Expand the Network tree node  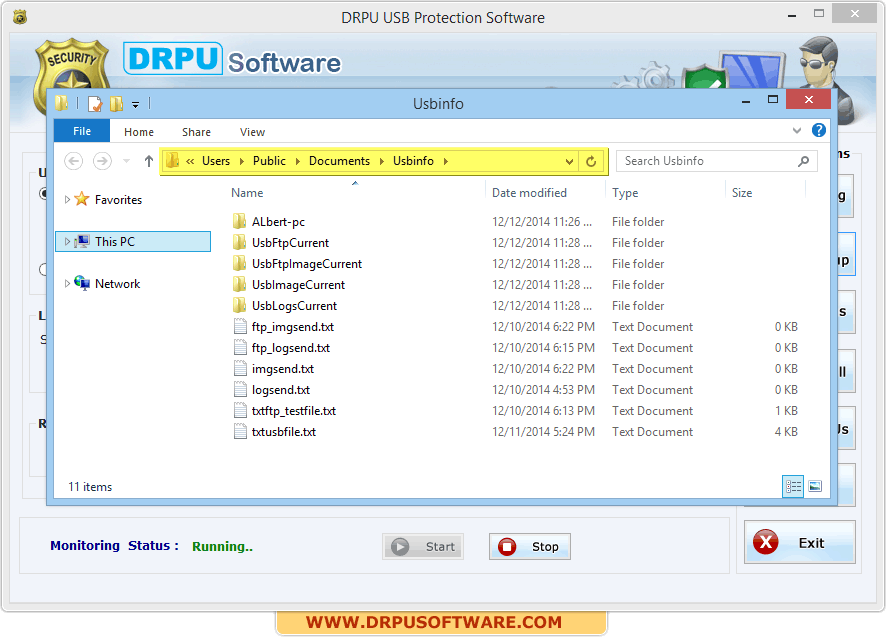(67, 284)
